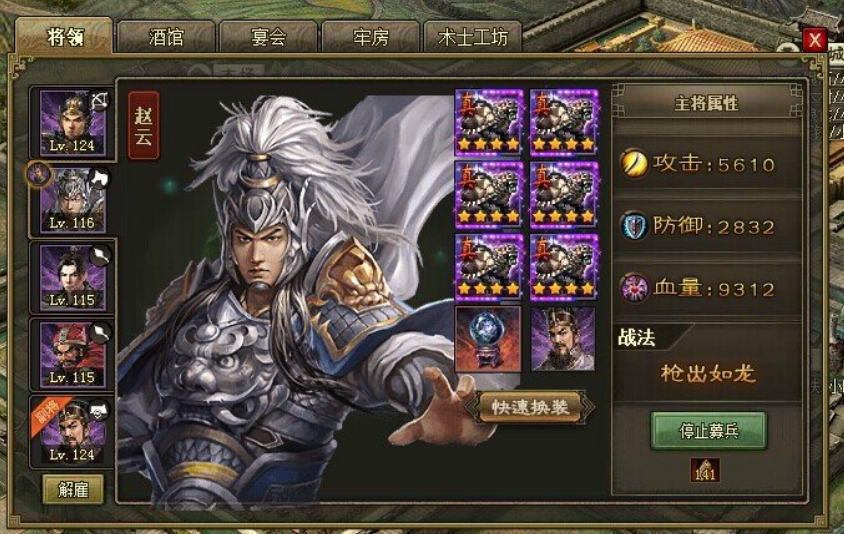Open the bottom-right 真 equipment slot

point(564,266)
